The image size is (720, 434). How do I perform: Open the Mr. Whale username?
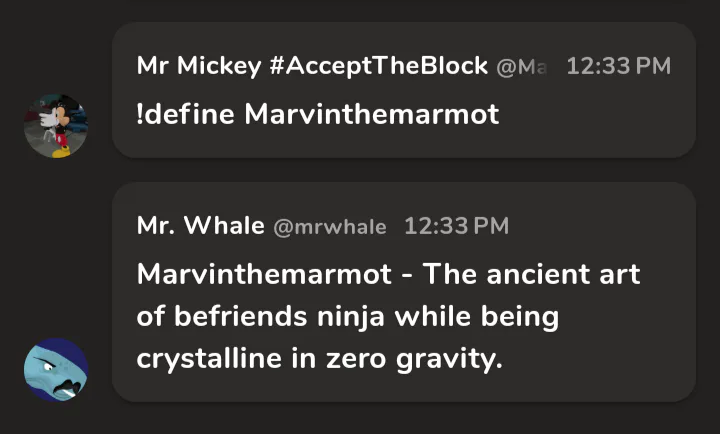click(199, 226)
